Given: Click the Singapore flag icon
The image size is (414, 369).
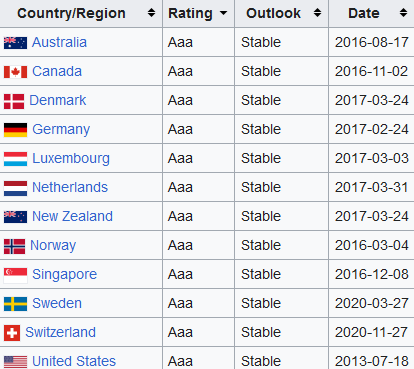Looking at the screenshot, I should tap(15, 275).
